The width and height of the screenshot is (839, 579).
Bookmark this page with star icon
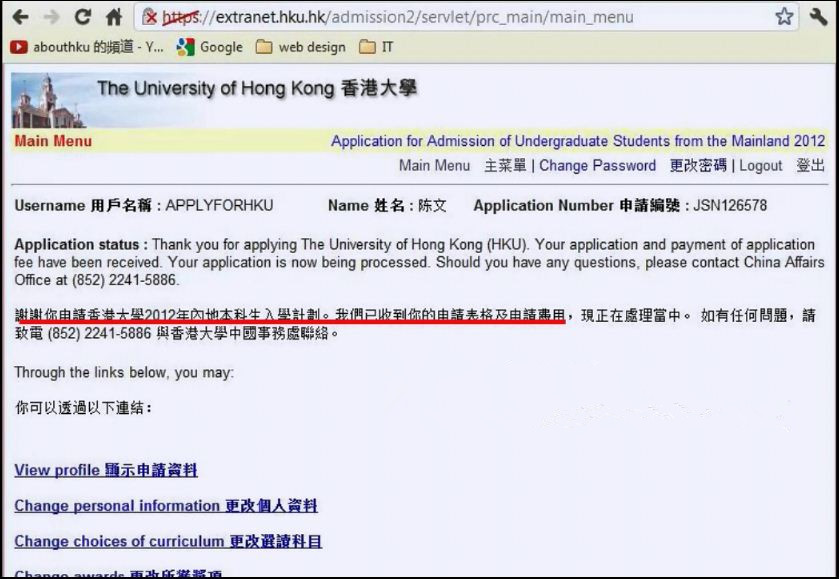[784, 17]
